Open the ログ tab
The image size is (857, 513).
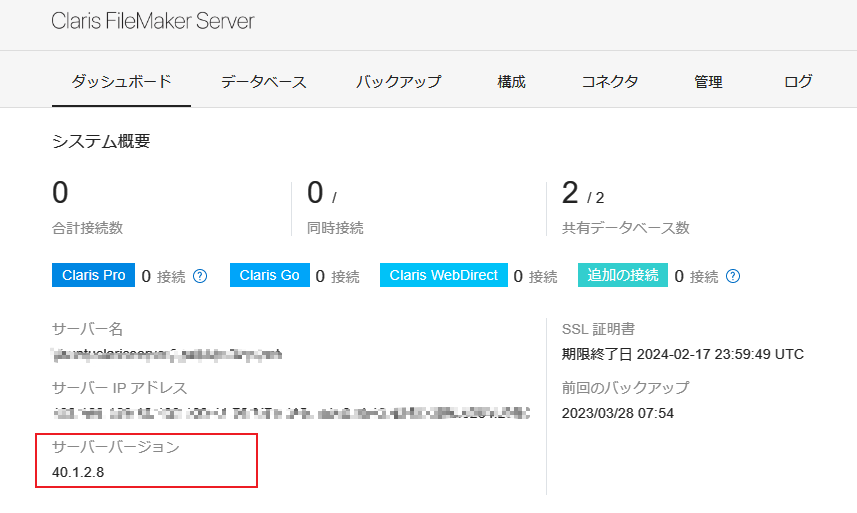point(798,82)
